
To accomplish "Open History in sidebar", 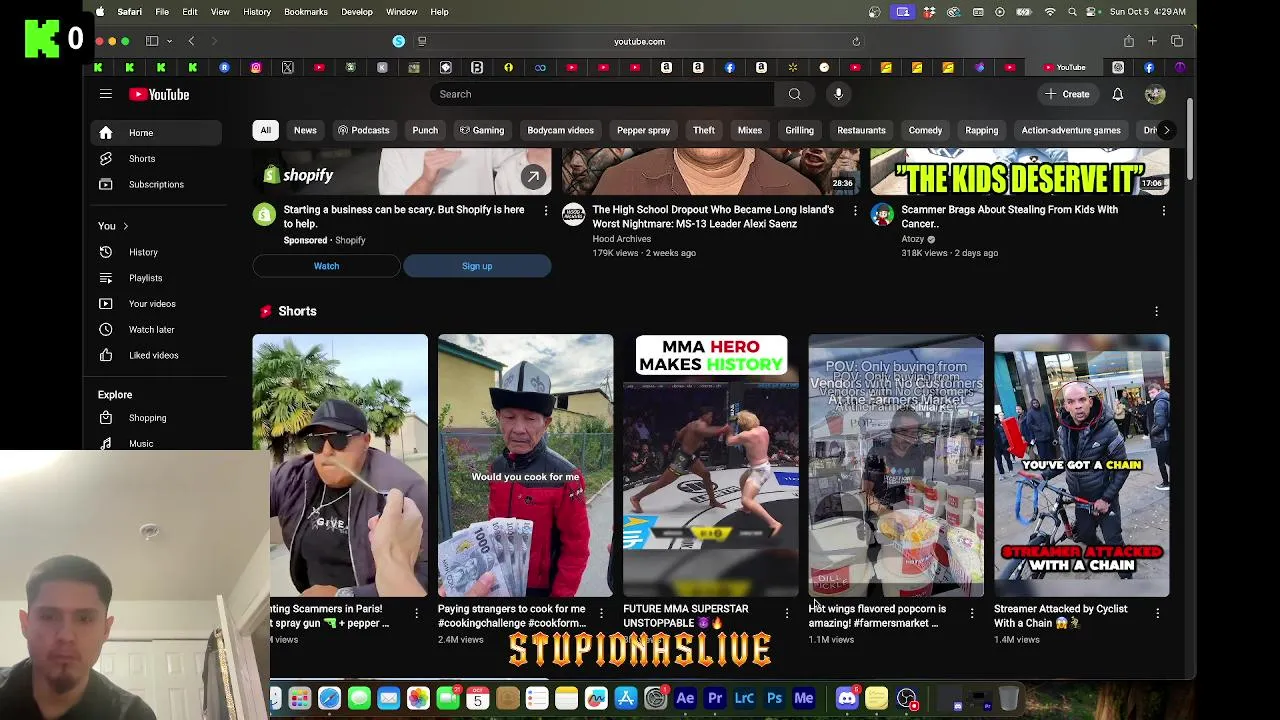I will point(142,252).
